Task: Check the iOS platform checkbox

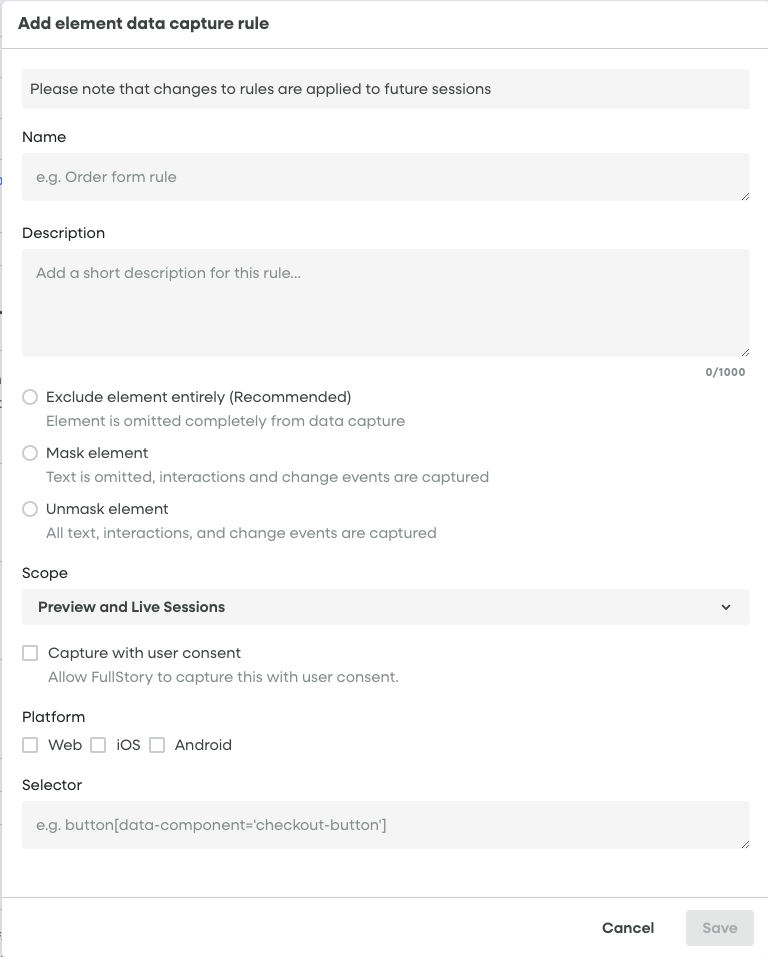Action: [x=98, y=745]
